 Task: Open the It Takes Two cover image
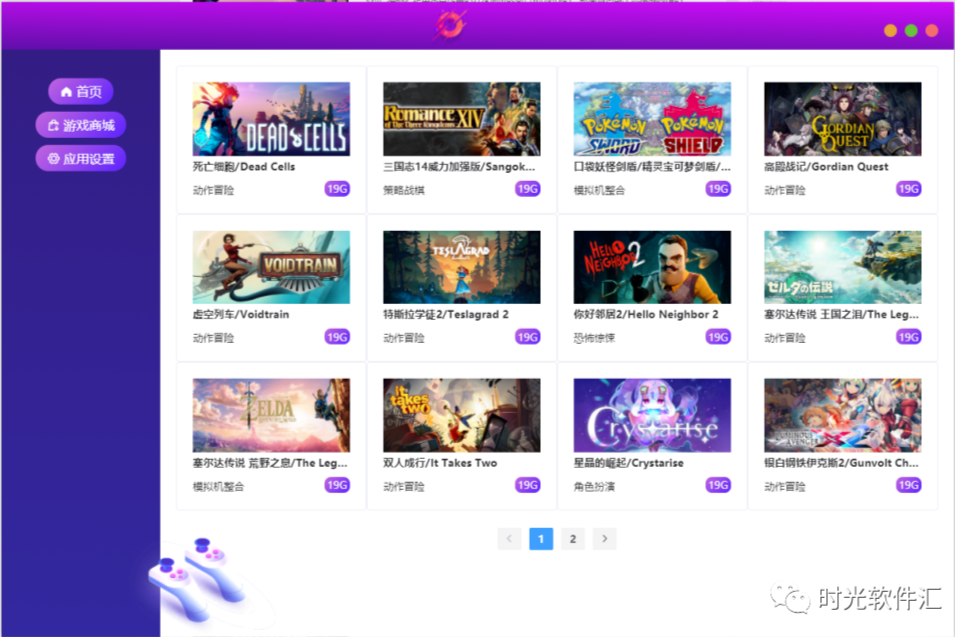coord(462,415)
